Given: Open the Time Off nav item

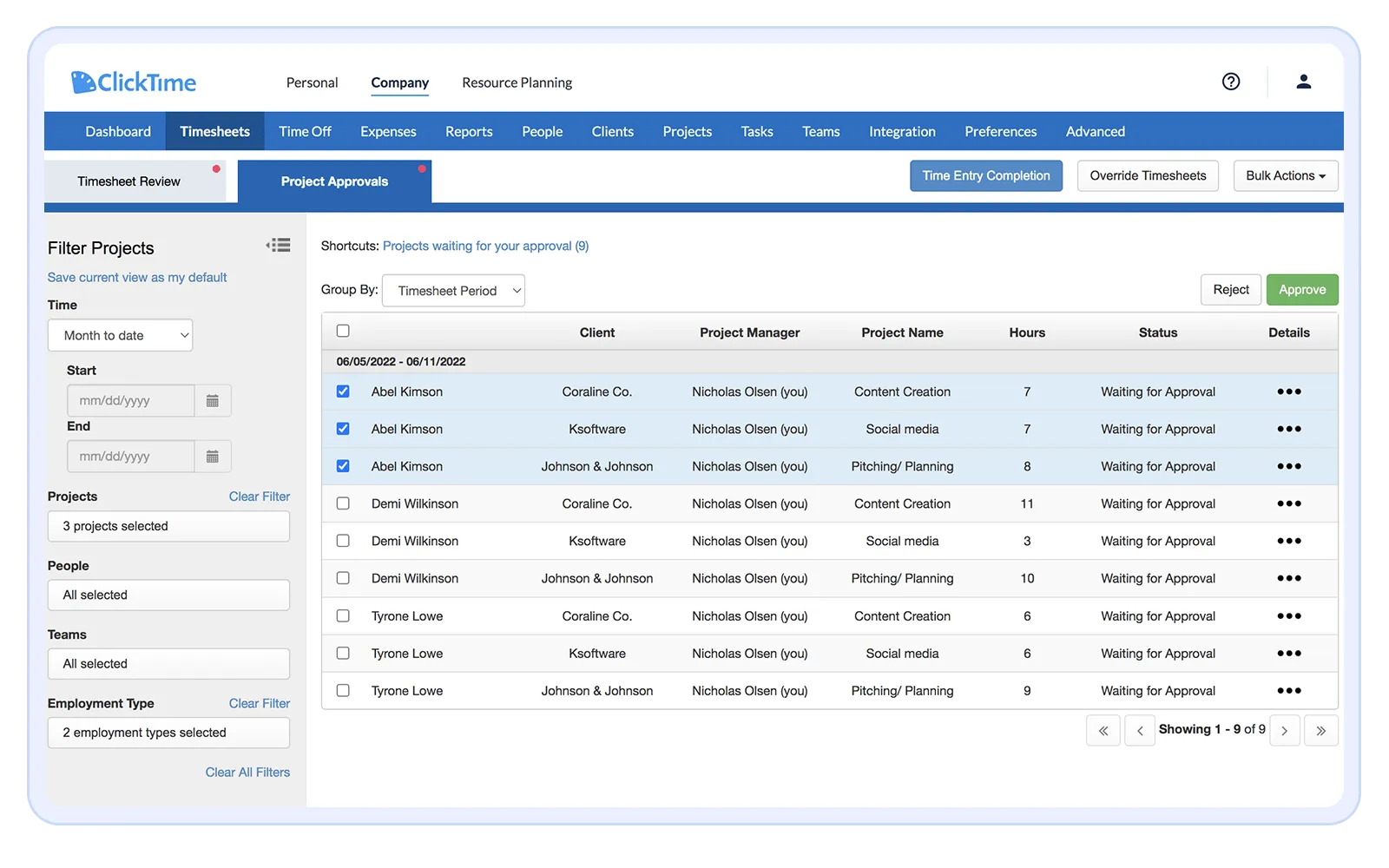Looking at the screenshot, I should click(305, 132).
